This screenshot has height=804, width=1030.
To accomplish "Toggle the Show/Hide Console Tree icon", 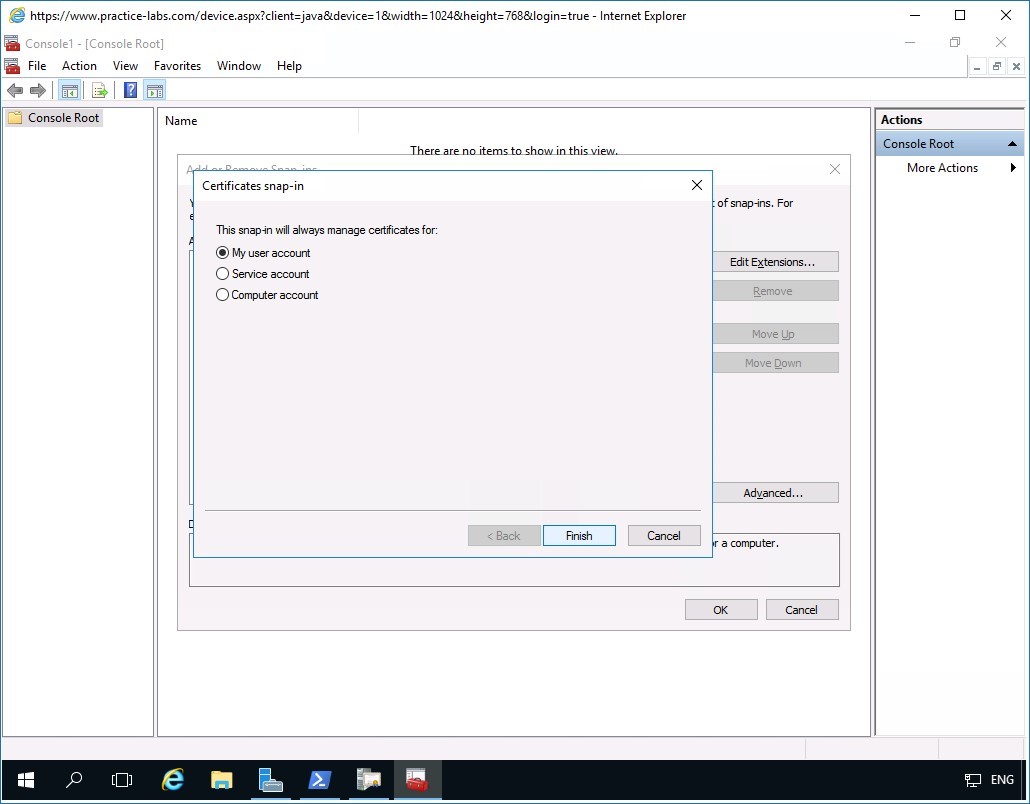I will tap(69, 89).
